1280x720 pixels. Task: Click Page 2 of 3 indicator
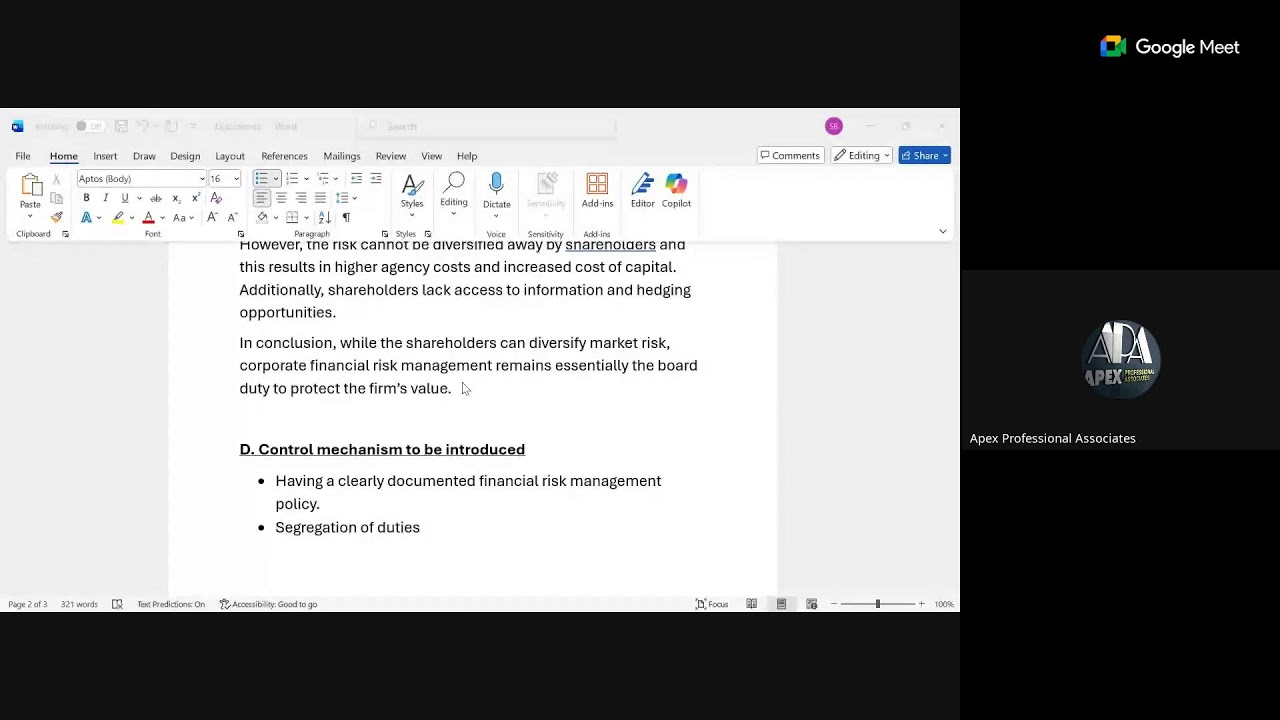(27, 604)
